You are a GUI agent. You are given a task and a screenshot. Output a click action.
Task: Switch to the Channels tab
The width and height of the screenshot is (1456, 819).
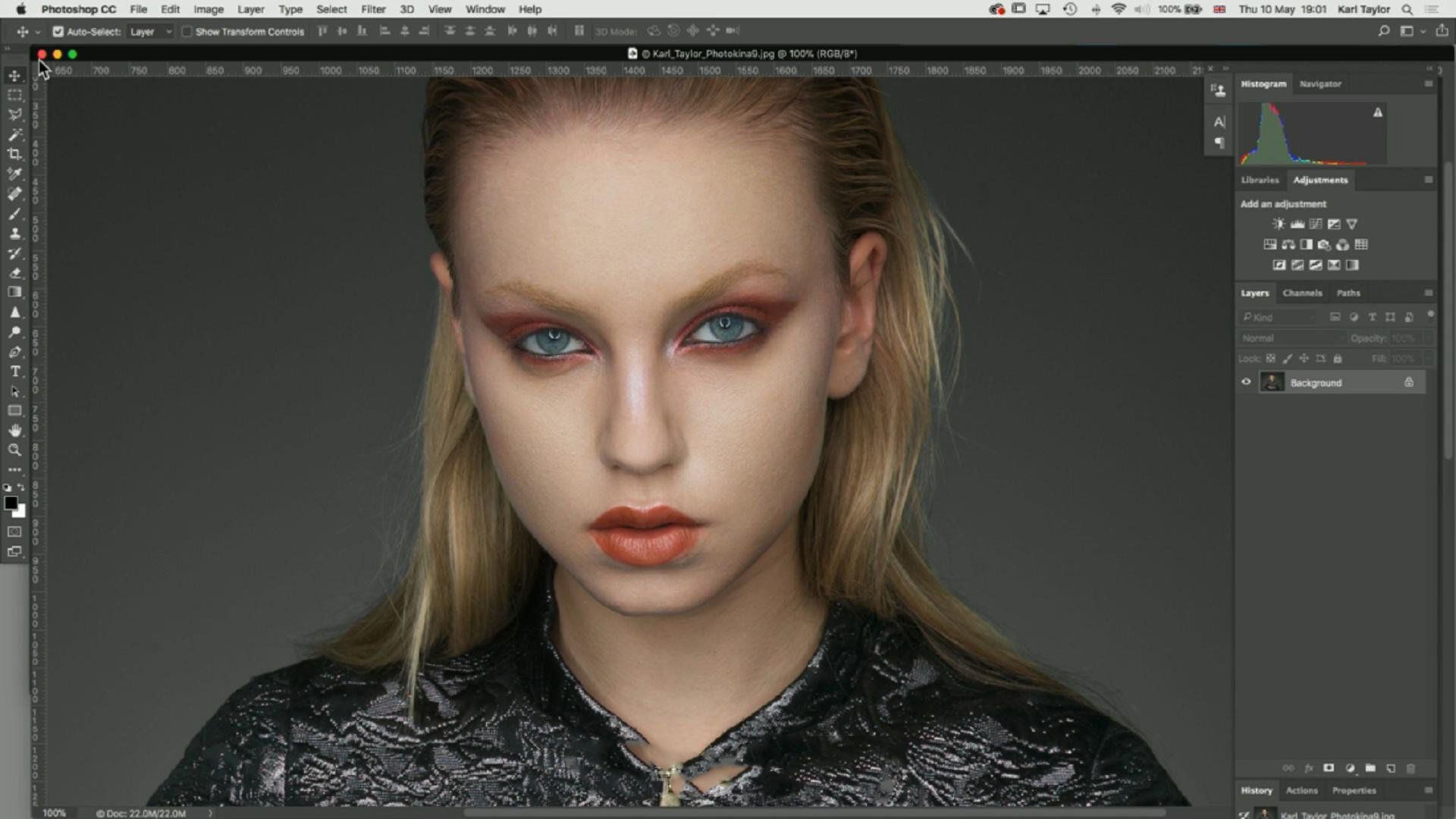coord(1302,293)
